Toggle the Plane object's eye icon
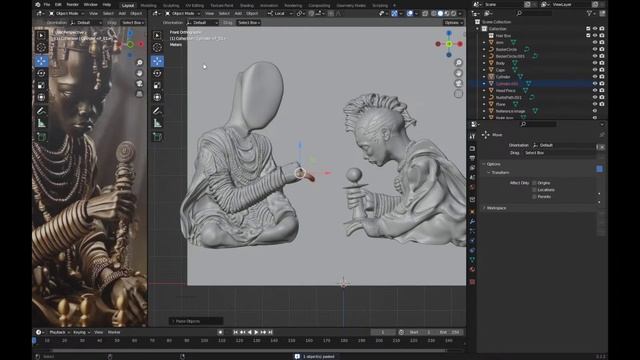 pyautogui.click(x=595, y=104)
